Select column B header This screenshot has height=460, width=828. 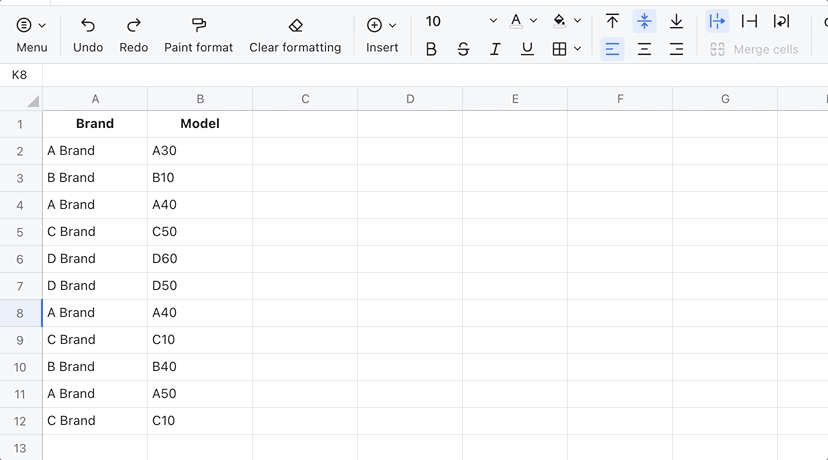pos(200,99)
